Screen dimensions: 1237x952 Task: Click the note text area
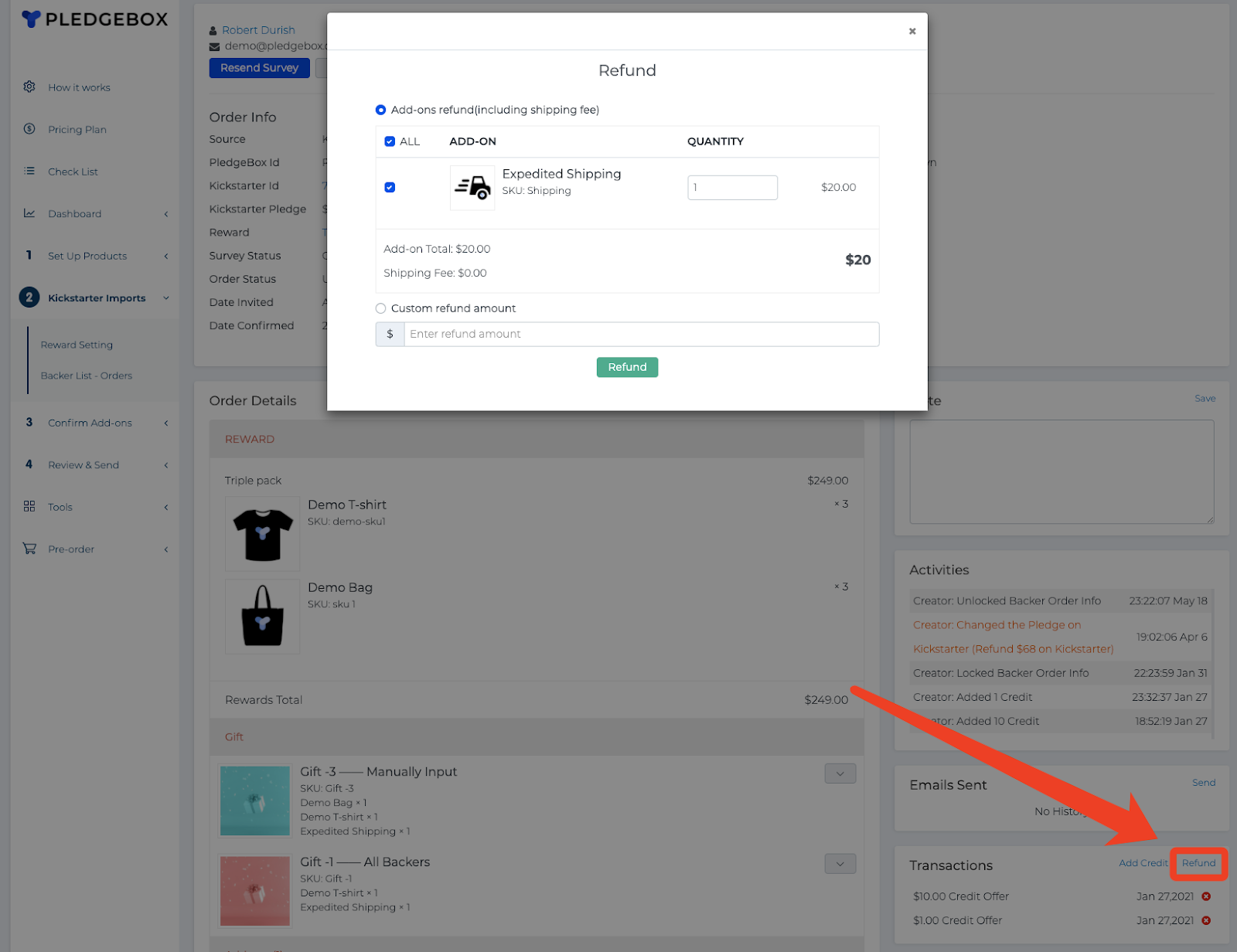click(x=1062, y=471)
